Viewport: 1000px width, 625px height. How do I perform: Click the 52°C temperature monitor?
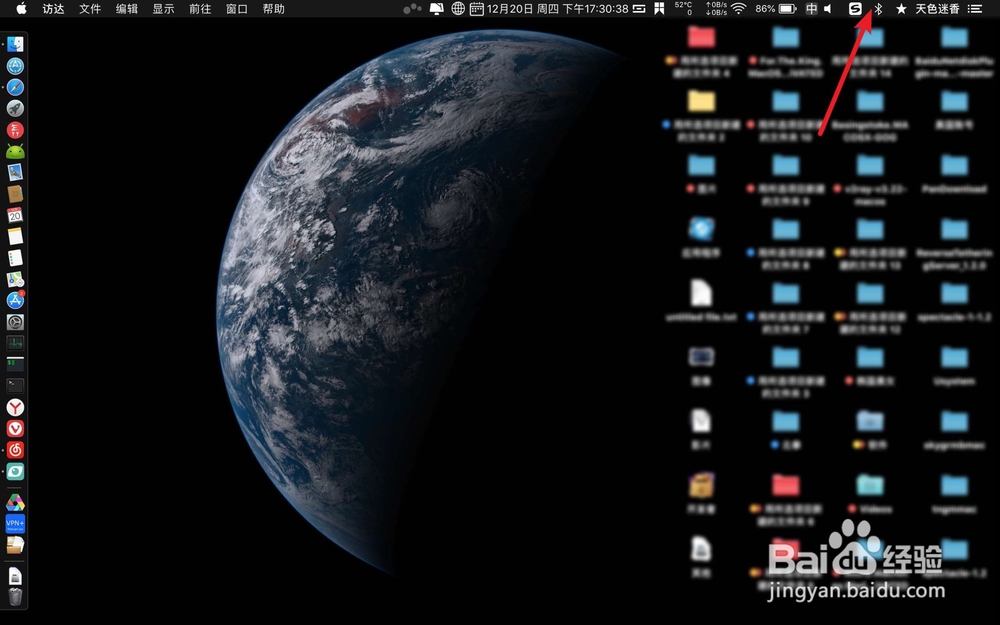pyautogui.click(x=683, y=9)
